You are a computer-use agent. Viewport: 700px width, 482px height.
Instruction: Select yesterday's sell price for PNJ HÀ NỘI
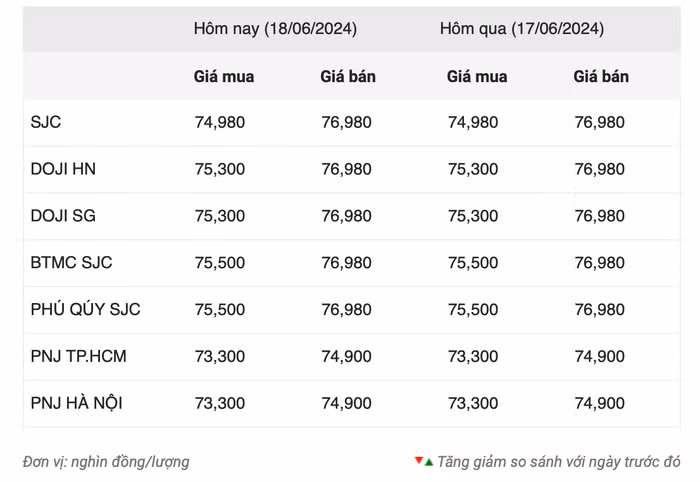click(x=600, y=403)
